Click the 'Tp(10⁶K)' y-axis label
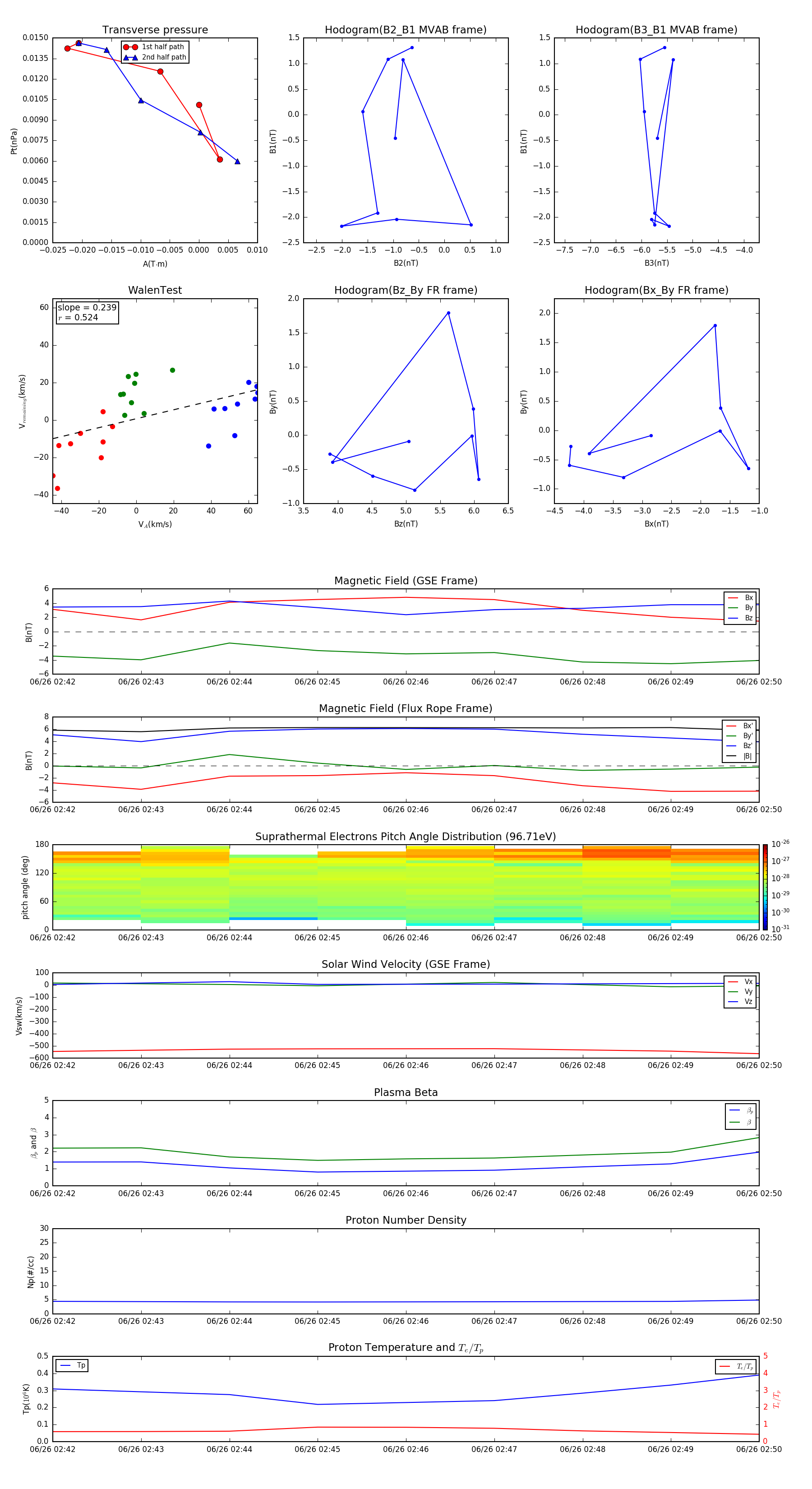 tap(26, 1399)
